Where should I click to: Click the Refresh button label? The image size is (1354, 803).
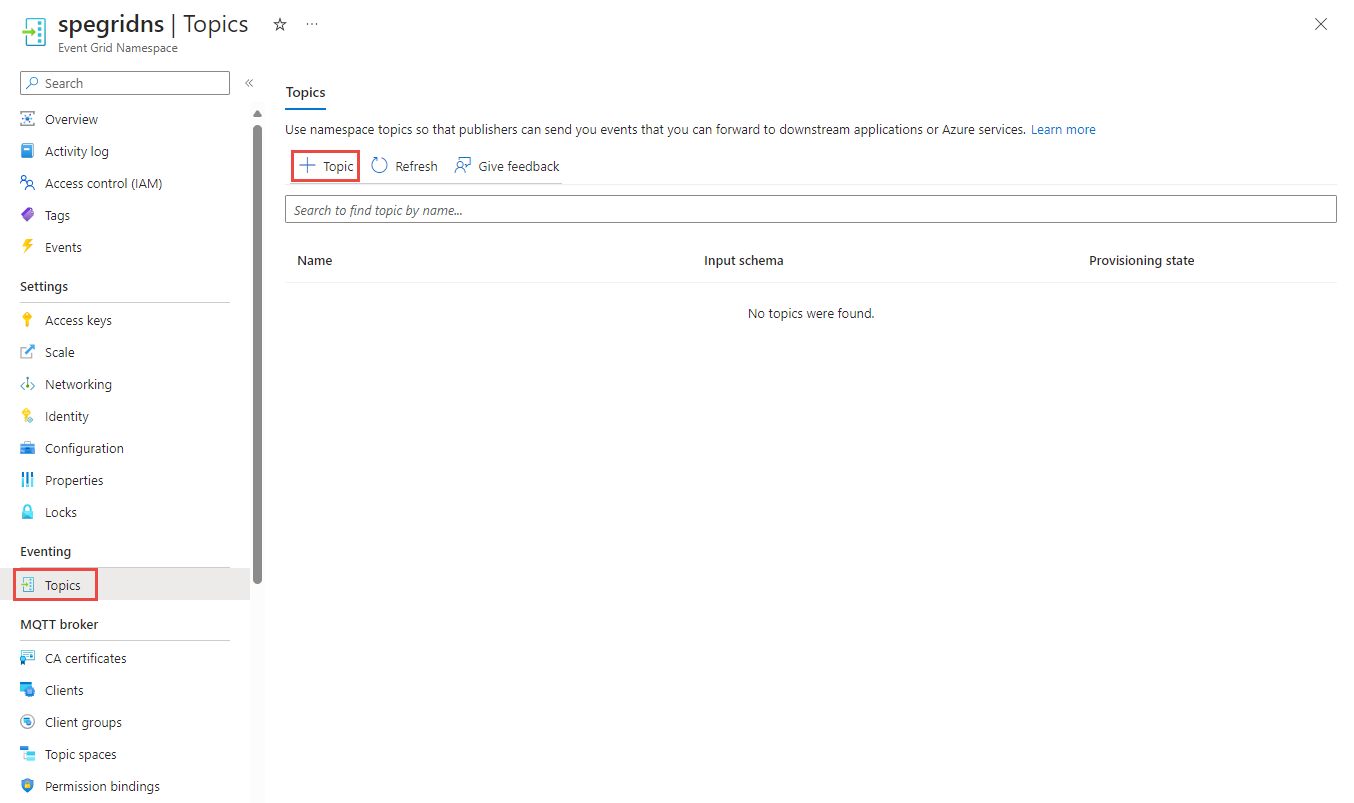[x=416, y=167]
